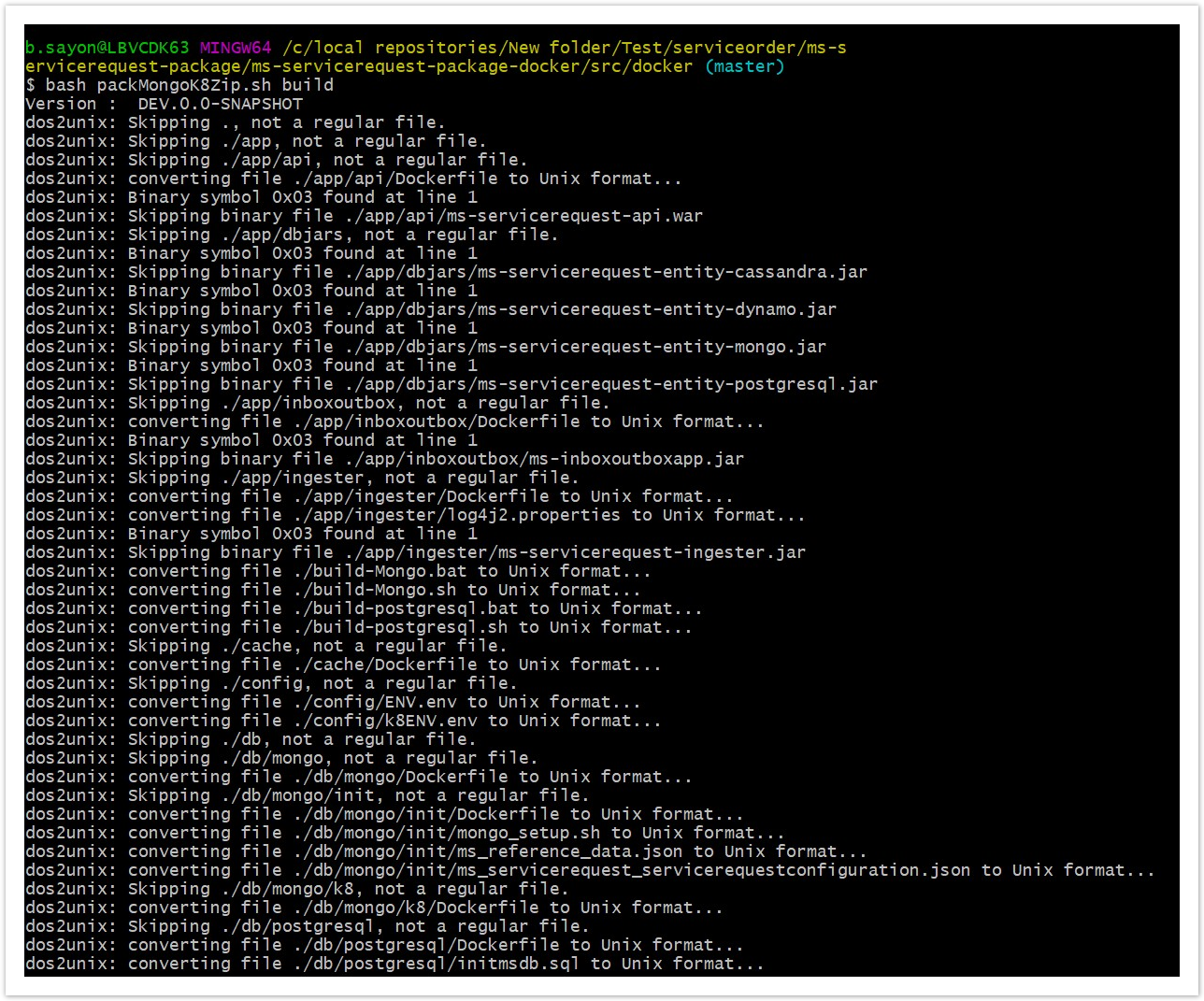The height and width of the screenshot is (1001, 1204).
Task: Click the (master) branch indicator
Action: (744, 66)
